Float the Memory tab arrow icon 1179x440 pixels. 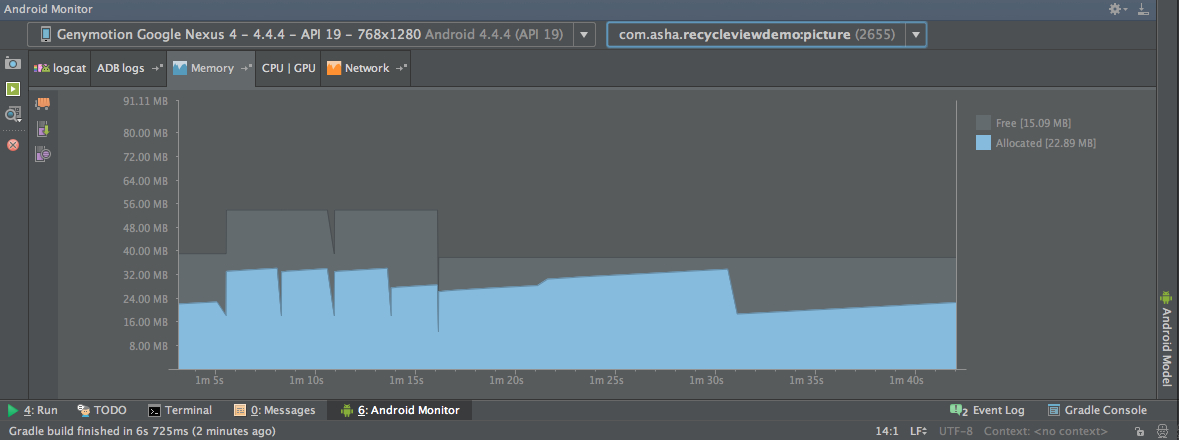[246, 68]
